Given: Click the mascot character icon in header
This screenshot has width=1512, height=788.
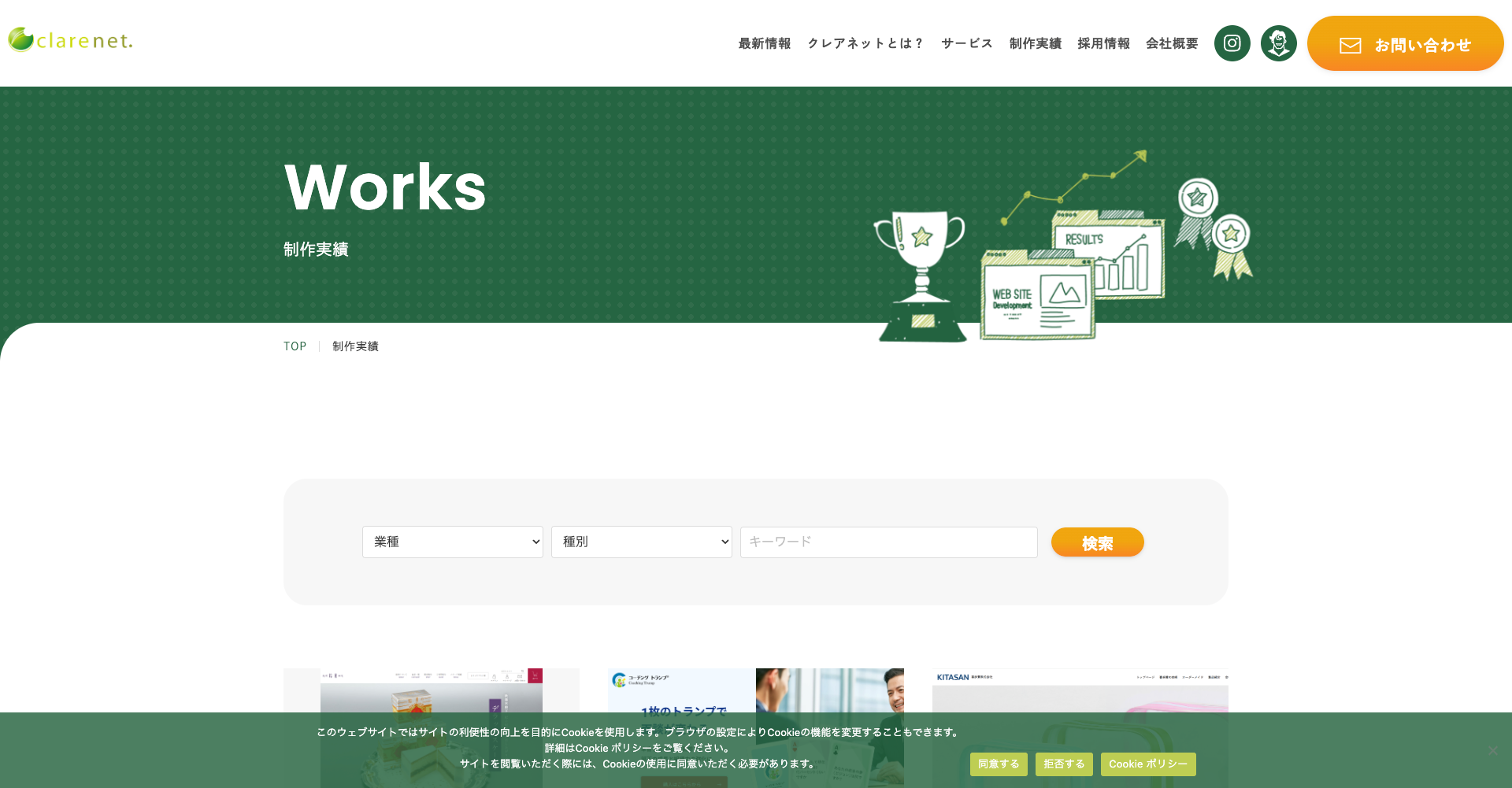Looking at the screenshot, I should click(1278, 43).
